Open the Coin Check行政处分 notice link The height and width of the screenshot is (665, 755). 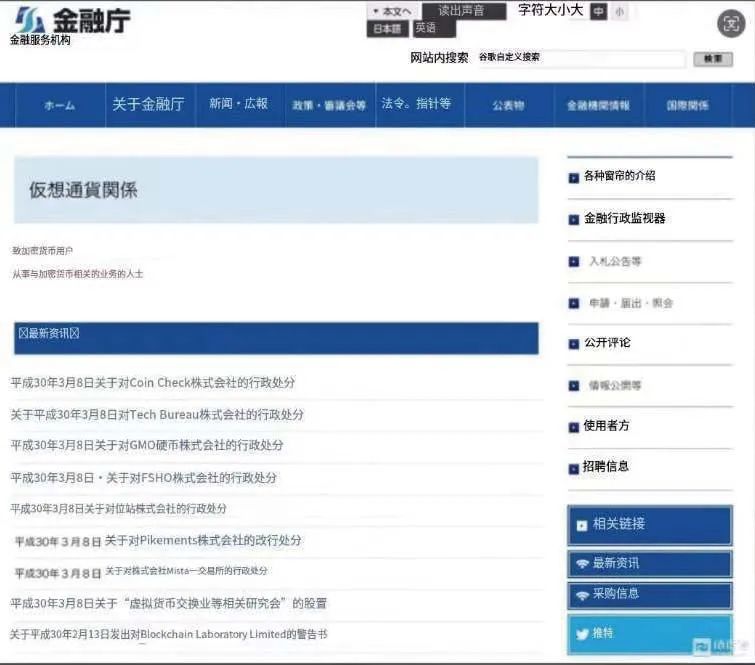(x=153, y=383)
